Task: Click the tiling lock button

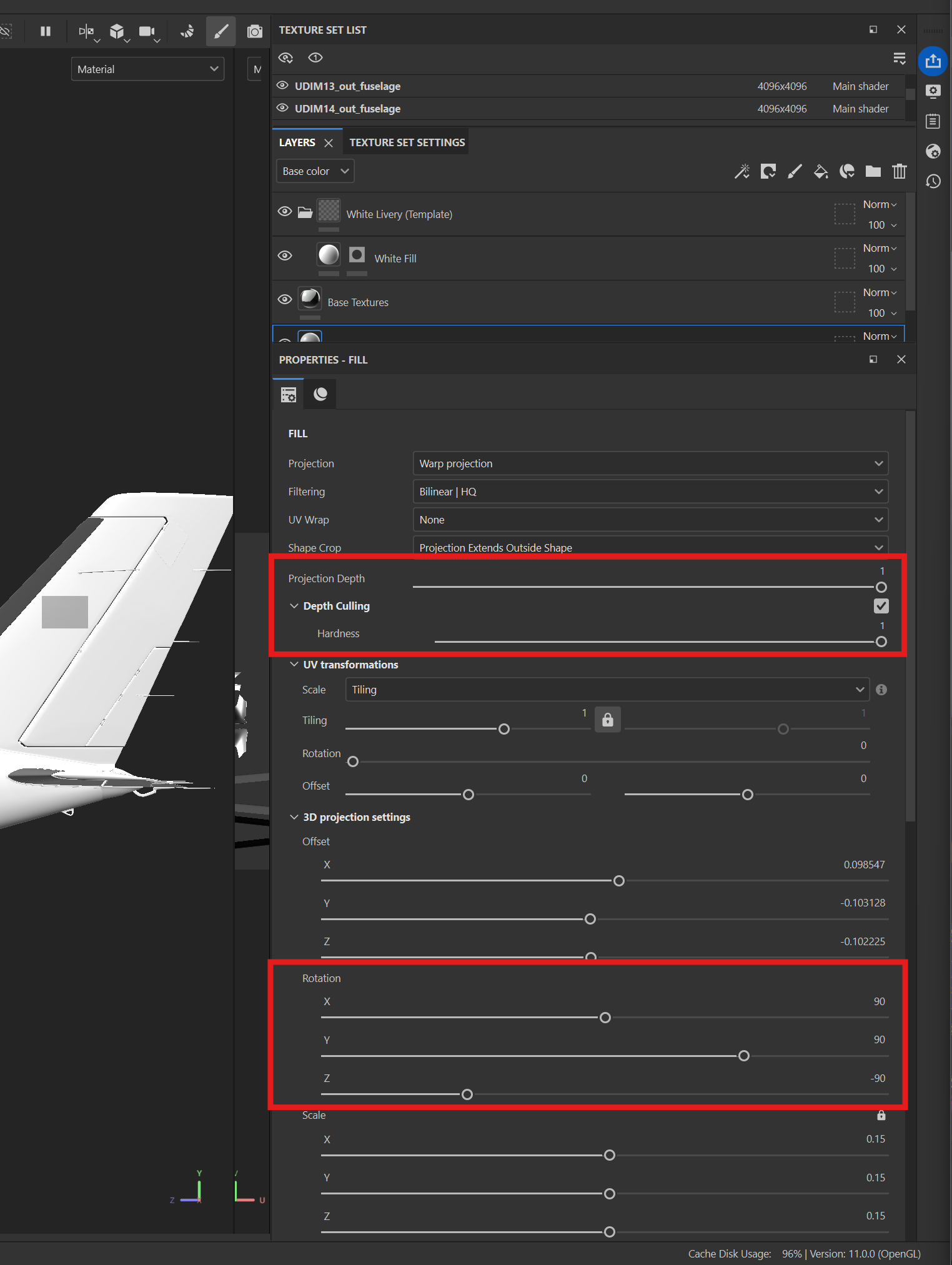Action: tap(607, 720)
